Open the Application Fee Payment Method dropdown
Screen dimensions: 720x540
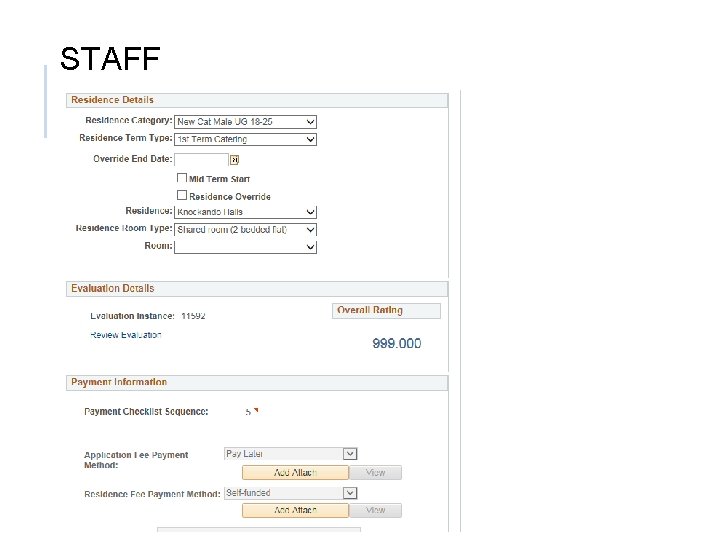(290, 454)
